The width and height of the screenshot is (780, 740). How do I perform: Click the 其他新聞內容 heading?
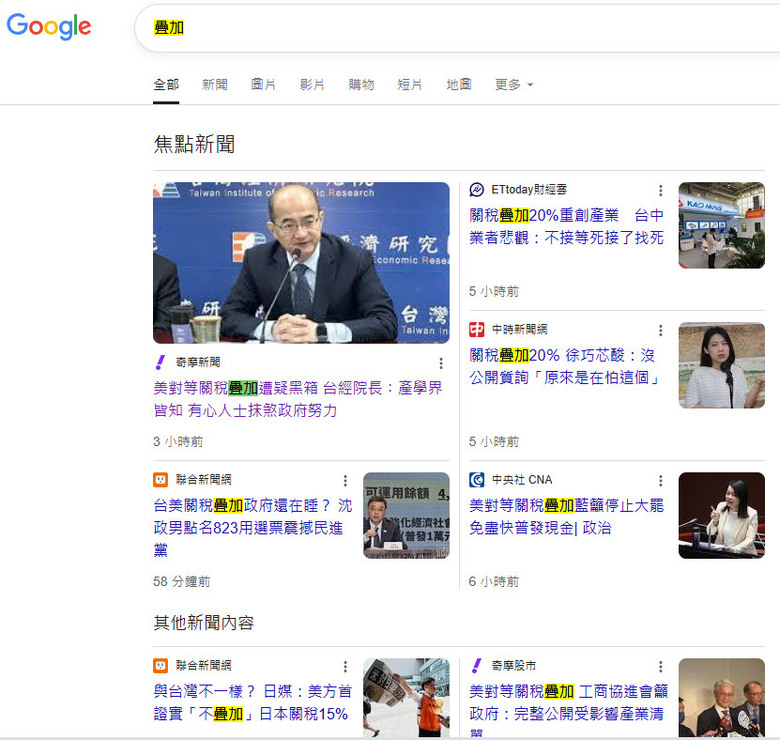(204, 623)
